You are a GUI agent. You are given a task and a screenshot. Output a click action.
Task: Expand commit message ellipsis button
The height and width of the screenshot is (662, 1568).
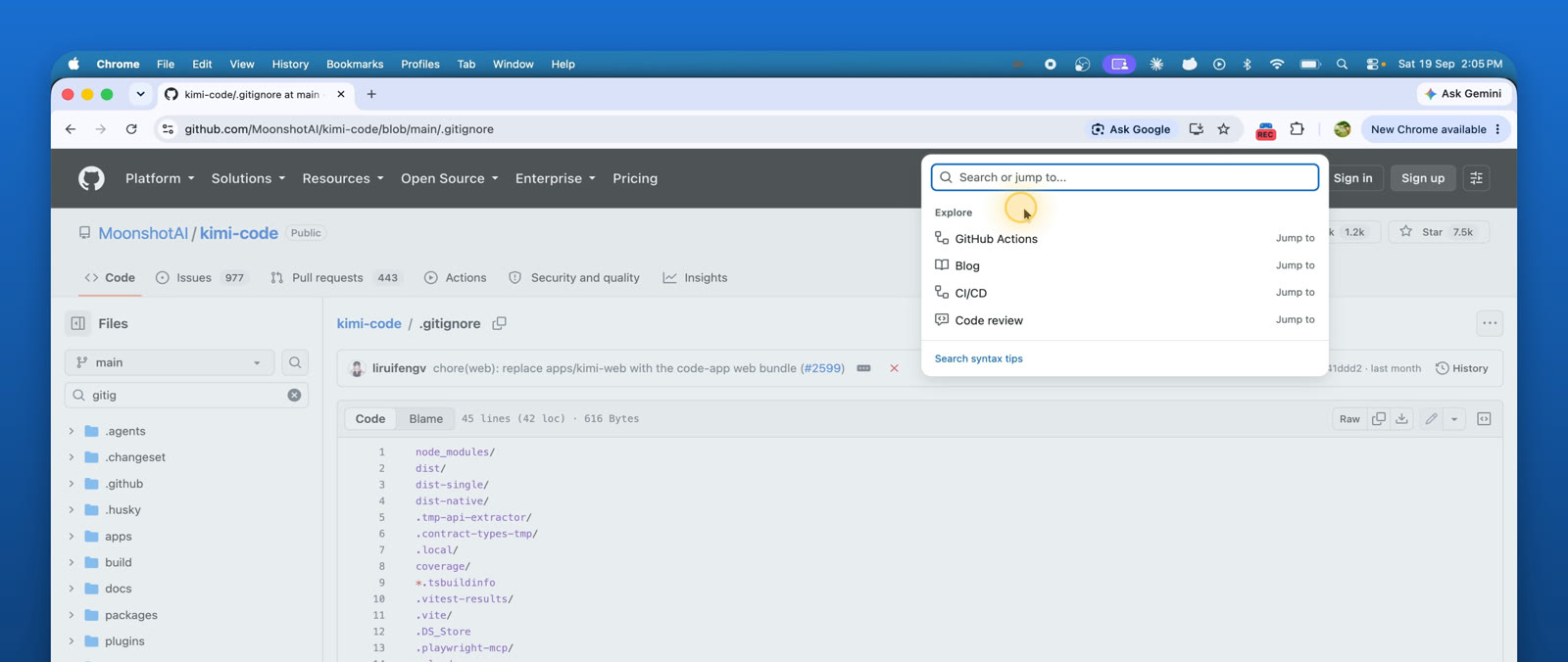(863, 368)
